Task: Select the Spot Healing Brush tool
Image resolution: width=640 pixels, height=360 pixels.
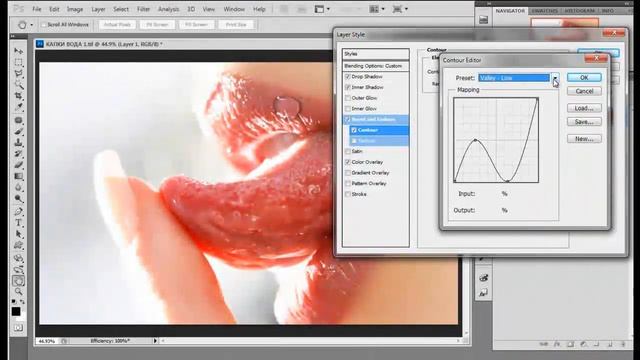Action: 18,120
